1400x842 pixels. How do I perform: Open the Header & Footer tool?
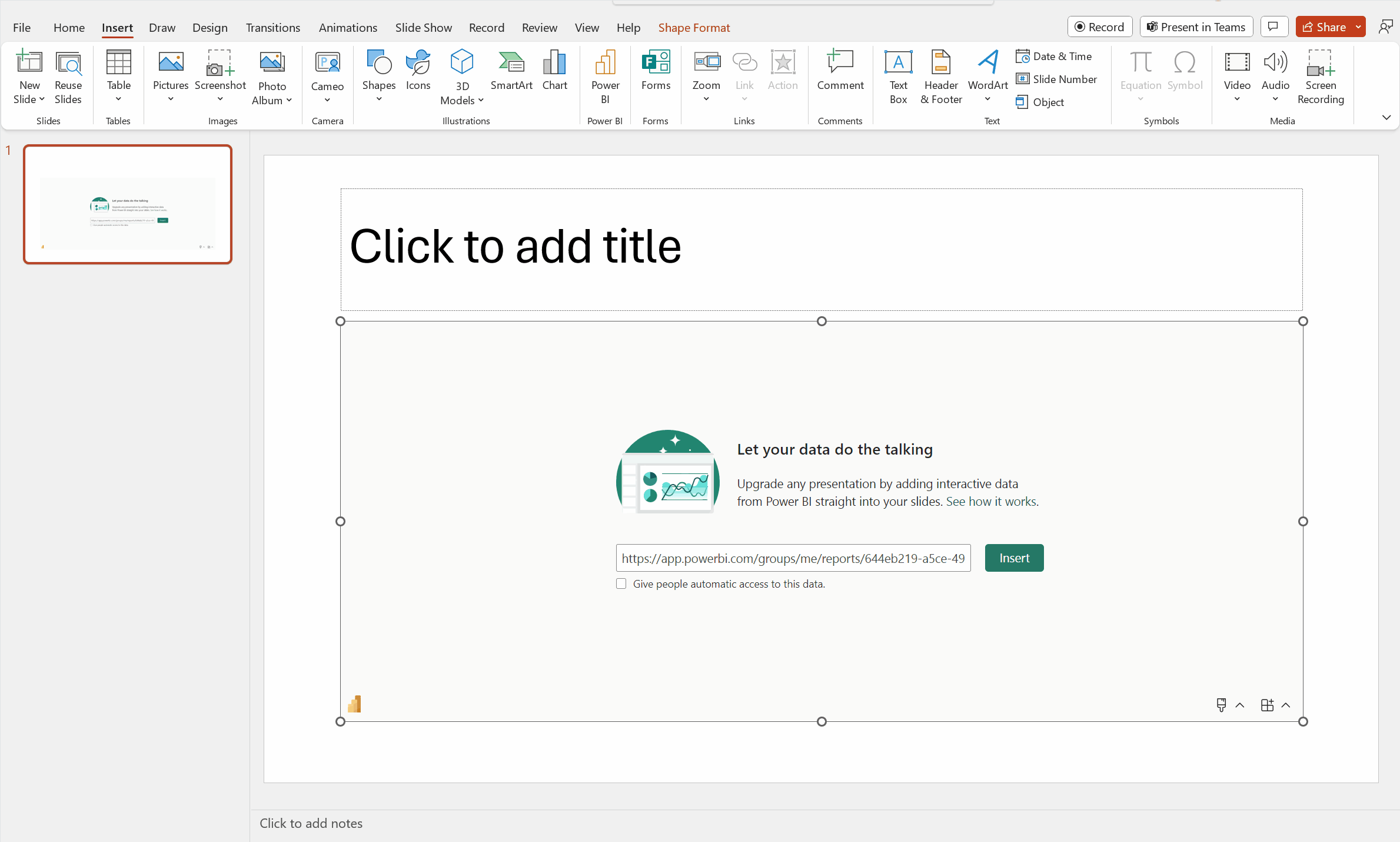(x=940, y=78)
